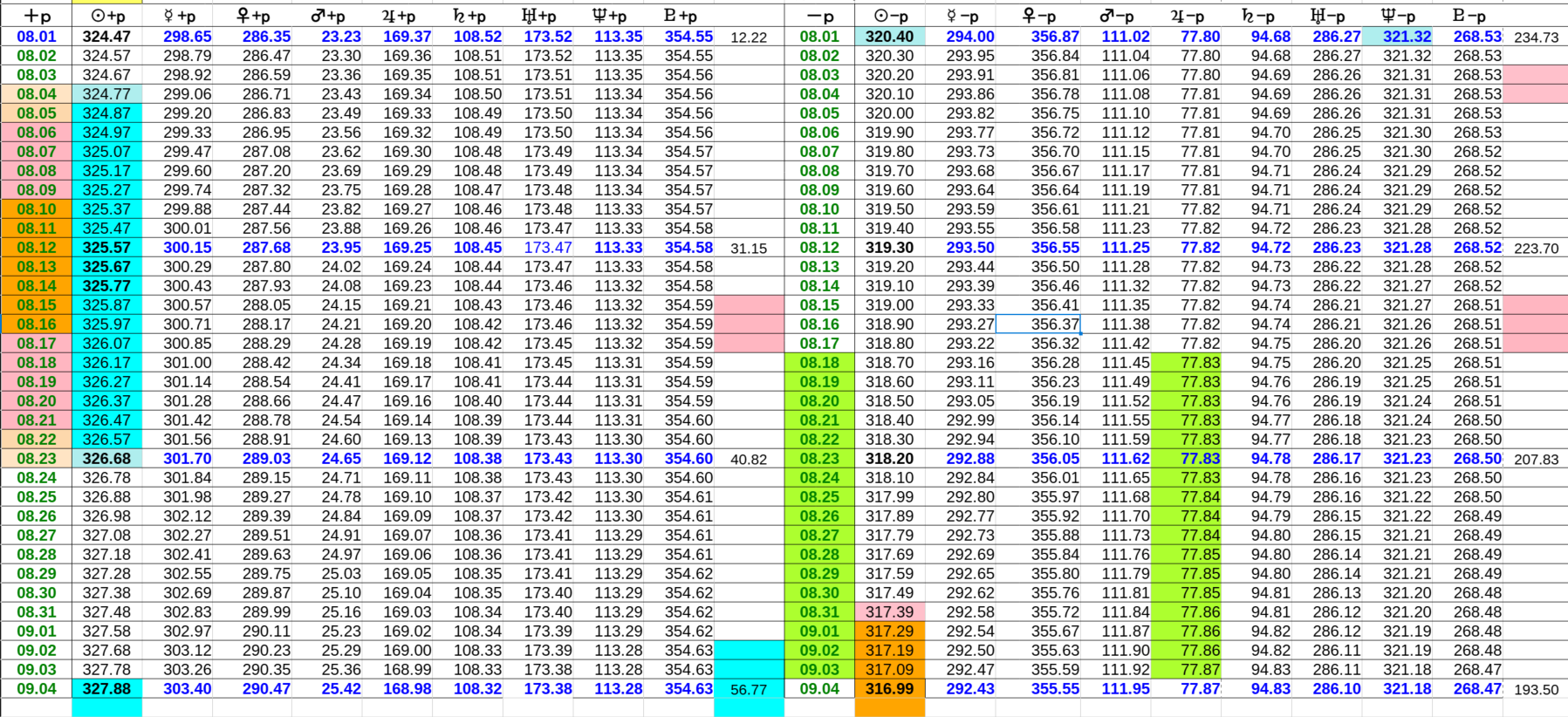Select the bold cyan cell 327.88
This screenshot has width=1568, height=717.
coord(106,689)
